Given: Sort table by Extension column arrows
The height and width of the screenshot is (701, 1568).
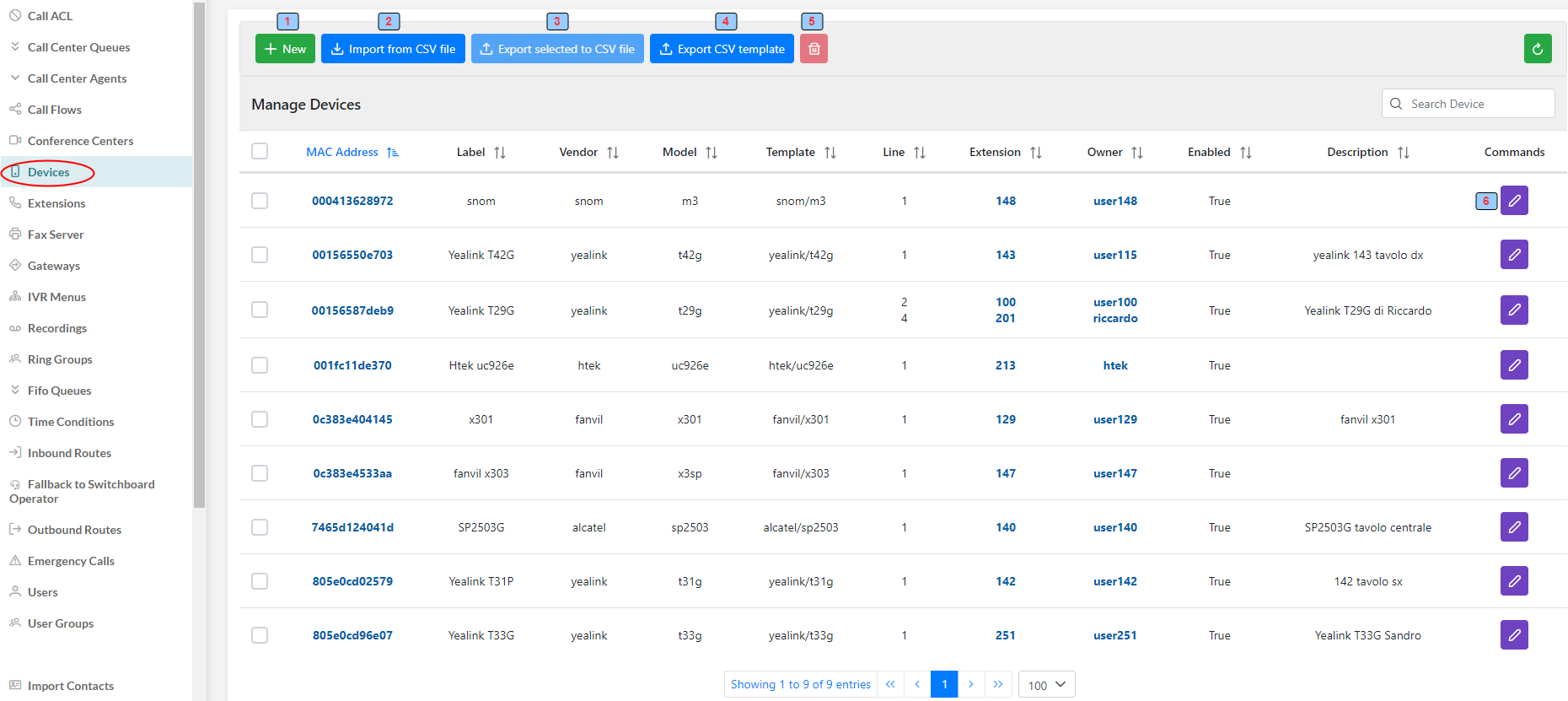Looking at the screenshot, I should tap(1036, 153).
